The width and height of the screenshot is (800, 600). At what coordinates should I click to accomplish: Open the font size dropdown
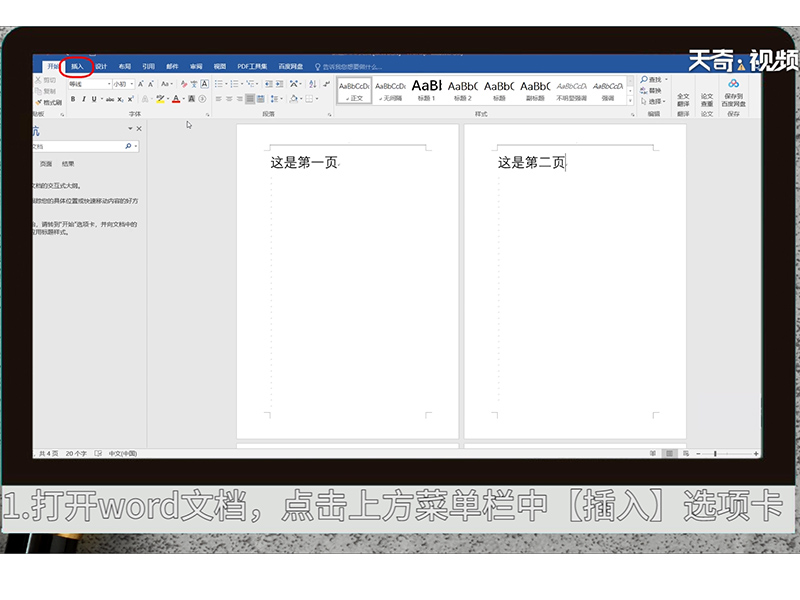(x=131, y=84)
